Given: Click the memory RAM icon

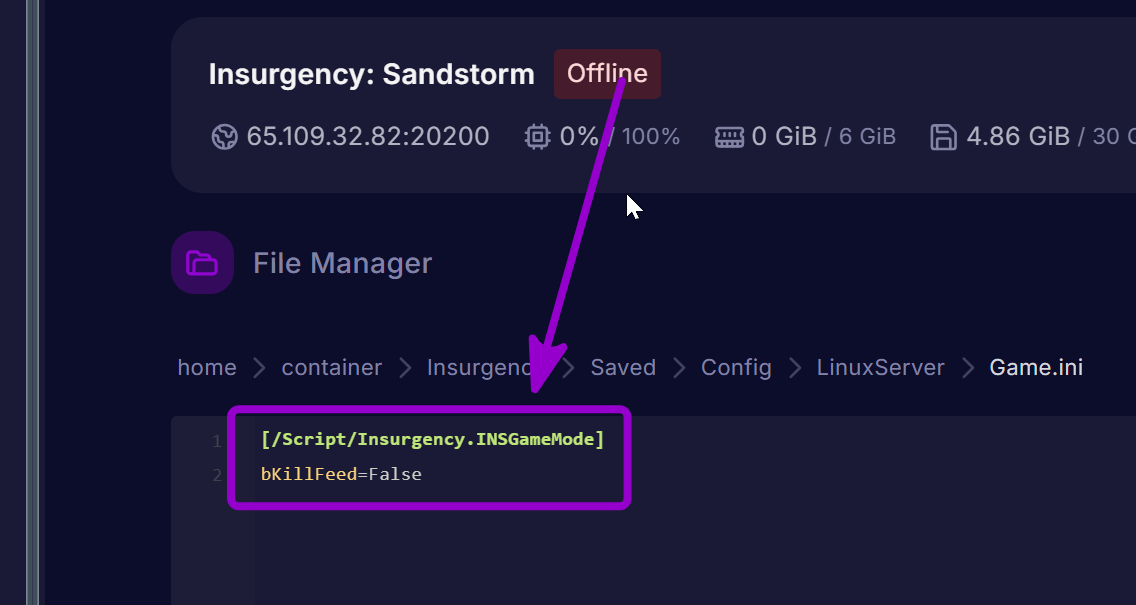Looking at the screenshot, I should coord(730,136).
